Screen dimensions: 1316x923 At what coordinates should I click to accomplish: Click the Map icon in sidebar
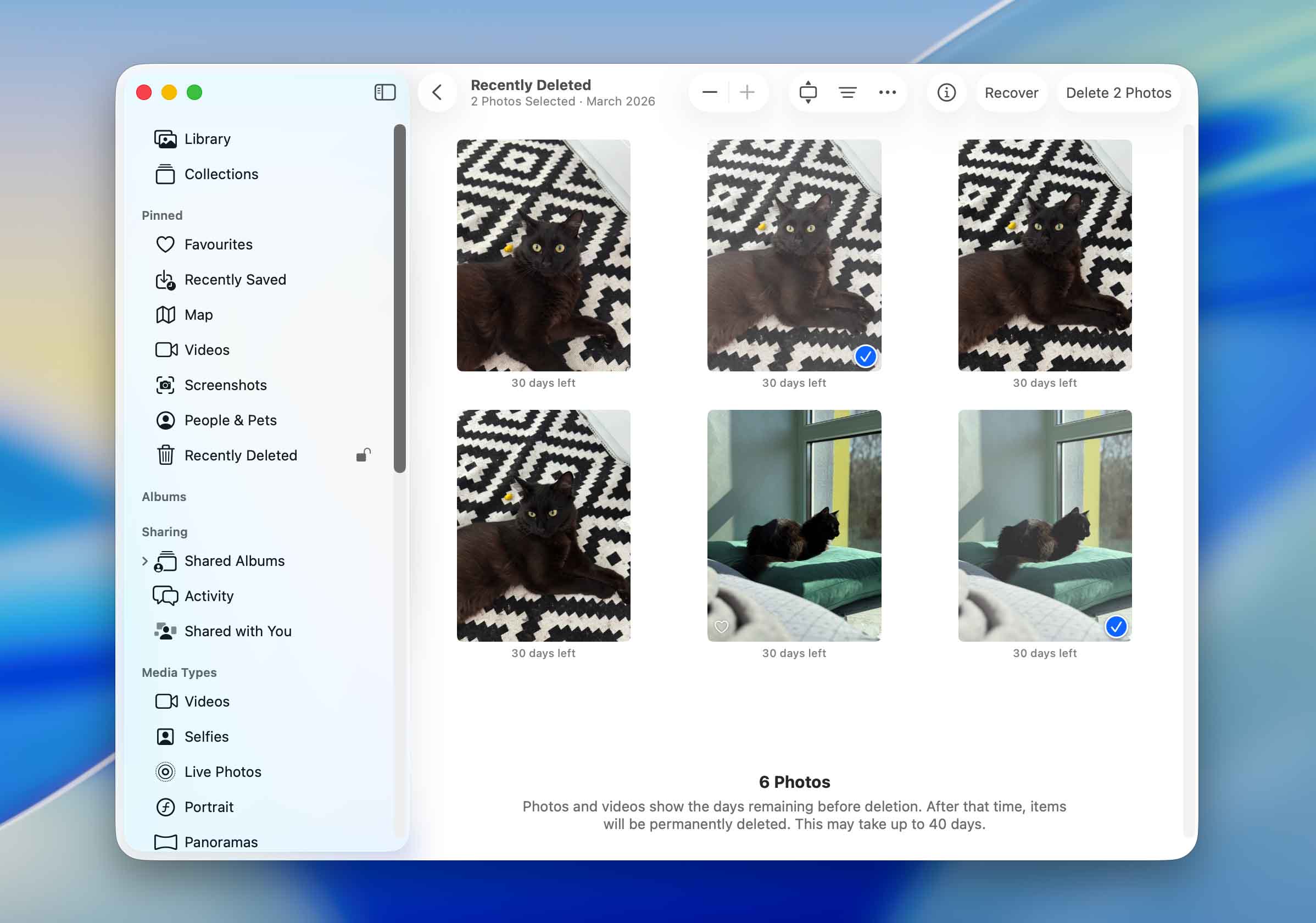pyautogui.click(x=166, y=315)
